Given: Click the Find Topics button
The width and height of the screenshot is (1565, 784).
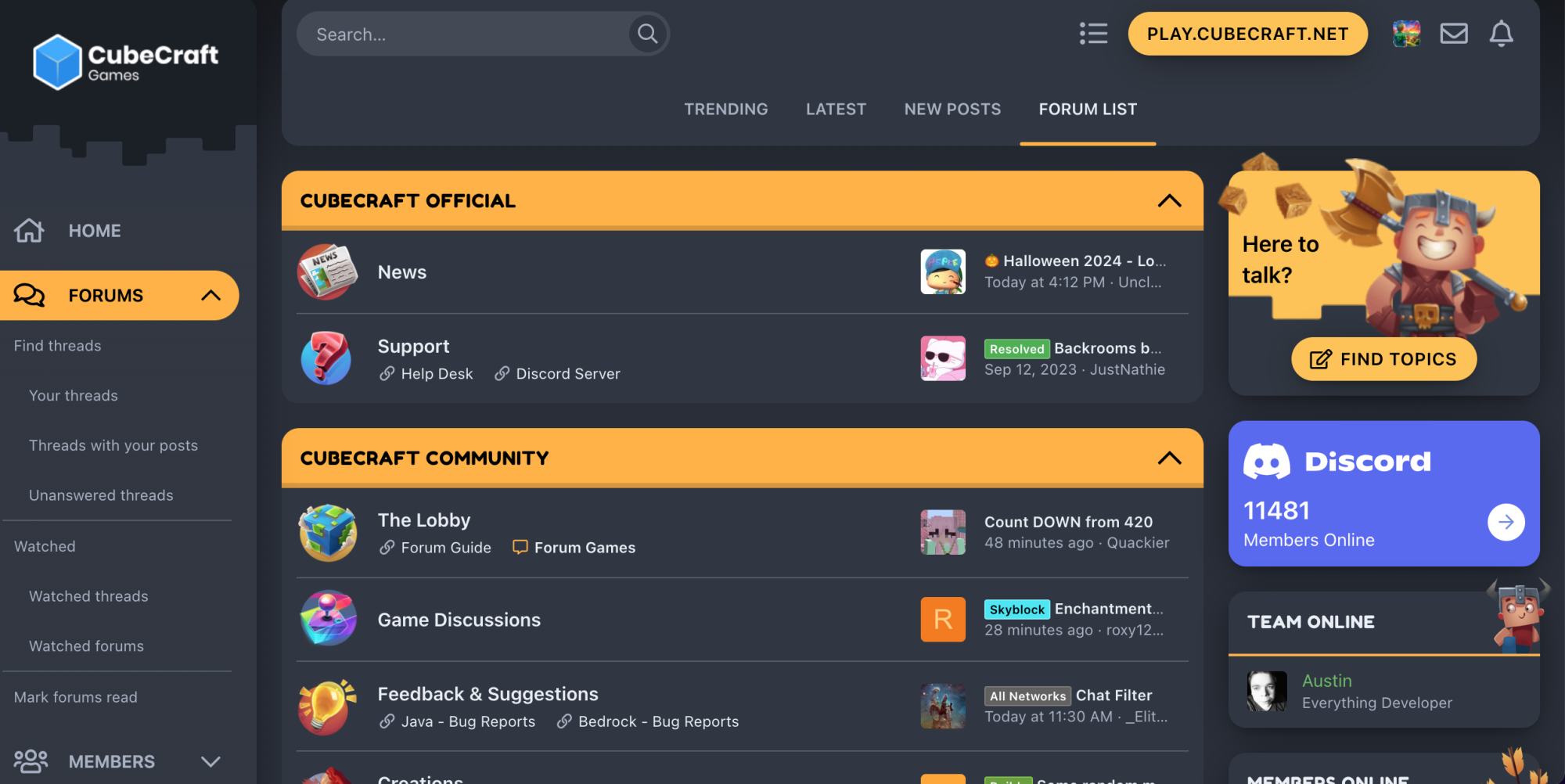Looking at the screenshot, I should tap(1383, 359).
